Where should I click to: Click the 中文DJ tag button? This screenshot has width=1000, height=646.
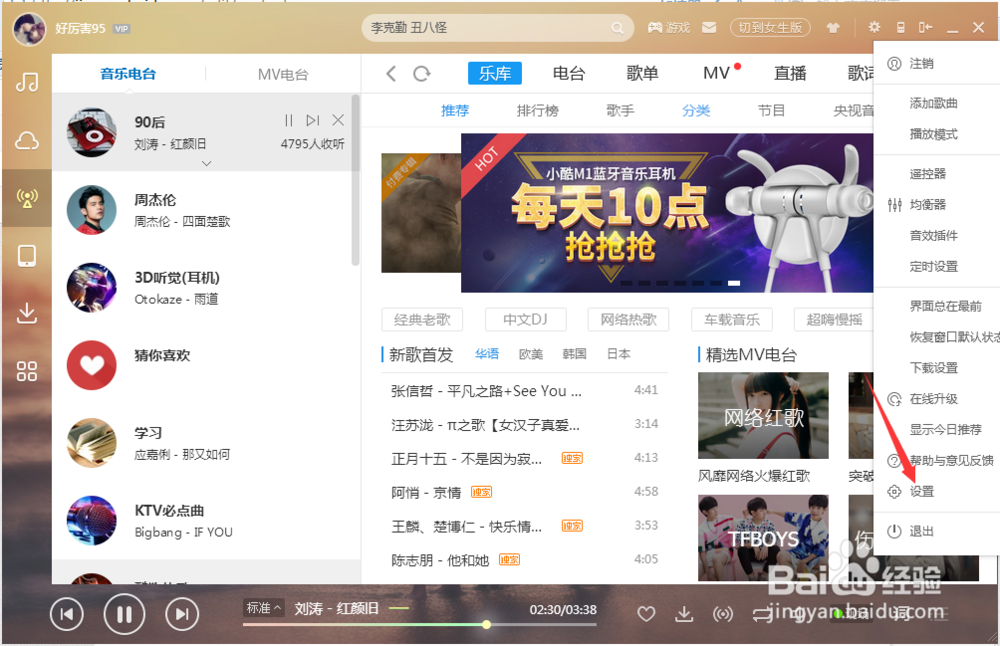pos(526,319)
